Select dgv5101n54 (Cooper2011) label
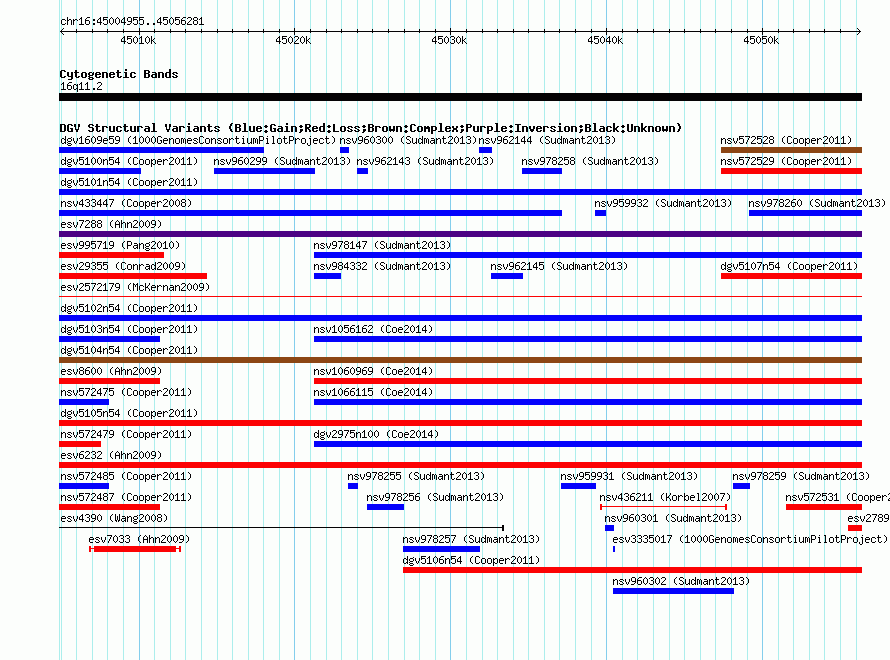The width and height of the screenshot is (890, 660). tap(129, 182)
